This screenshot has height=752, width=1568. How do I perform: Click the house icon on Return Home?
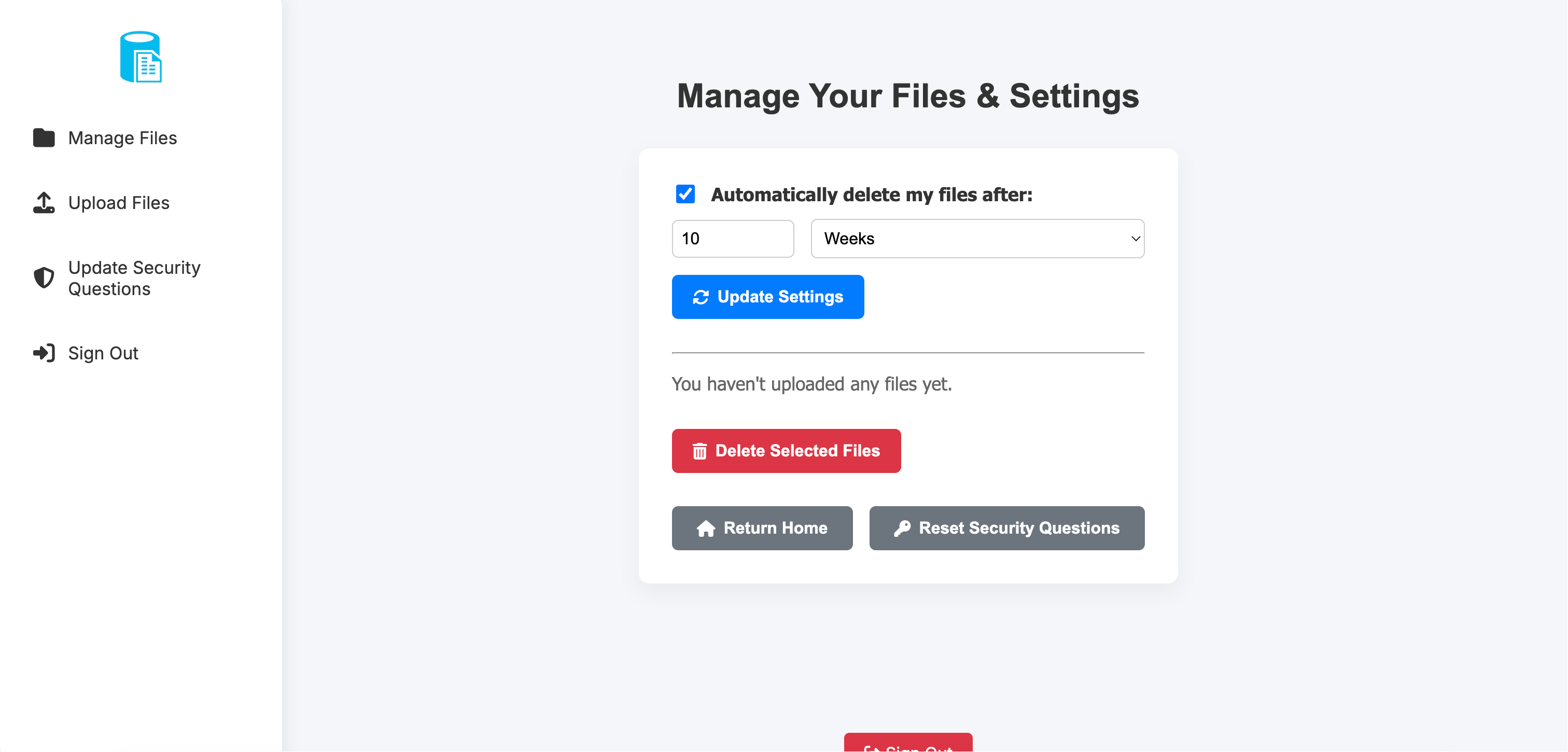click(x=706, y=528)
